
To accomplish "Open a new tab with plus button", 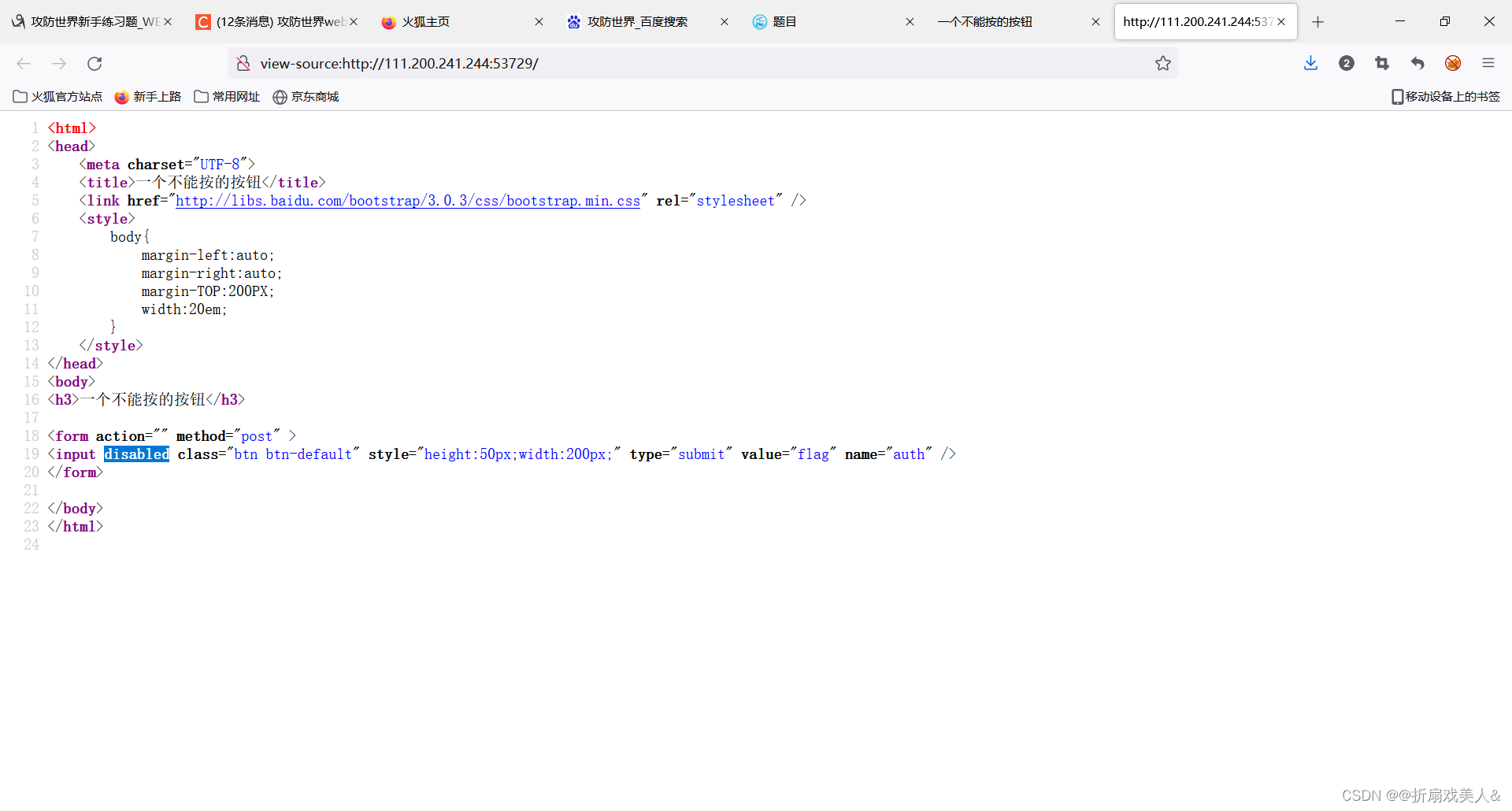I will (x=1318, y=22).
